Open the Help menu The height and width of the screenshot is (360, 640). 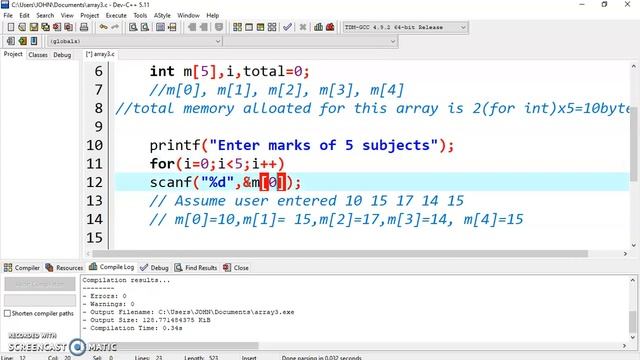pyautogui.click(x=212, y=16)
